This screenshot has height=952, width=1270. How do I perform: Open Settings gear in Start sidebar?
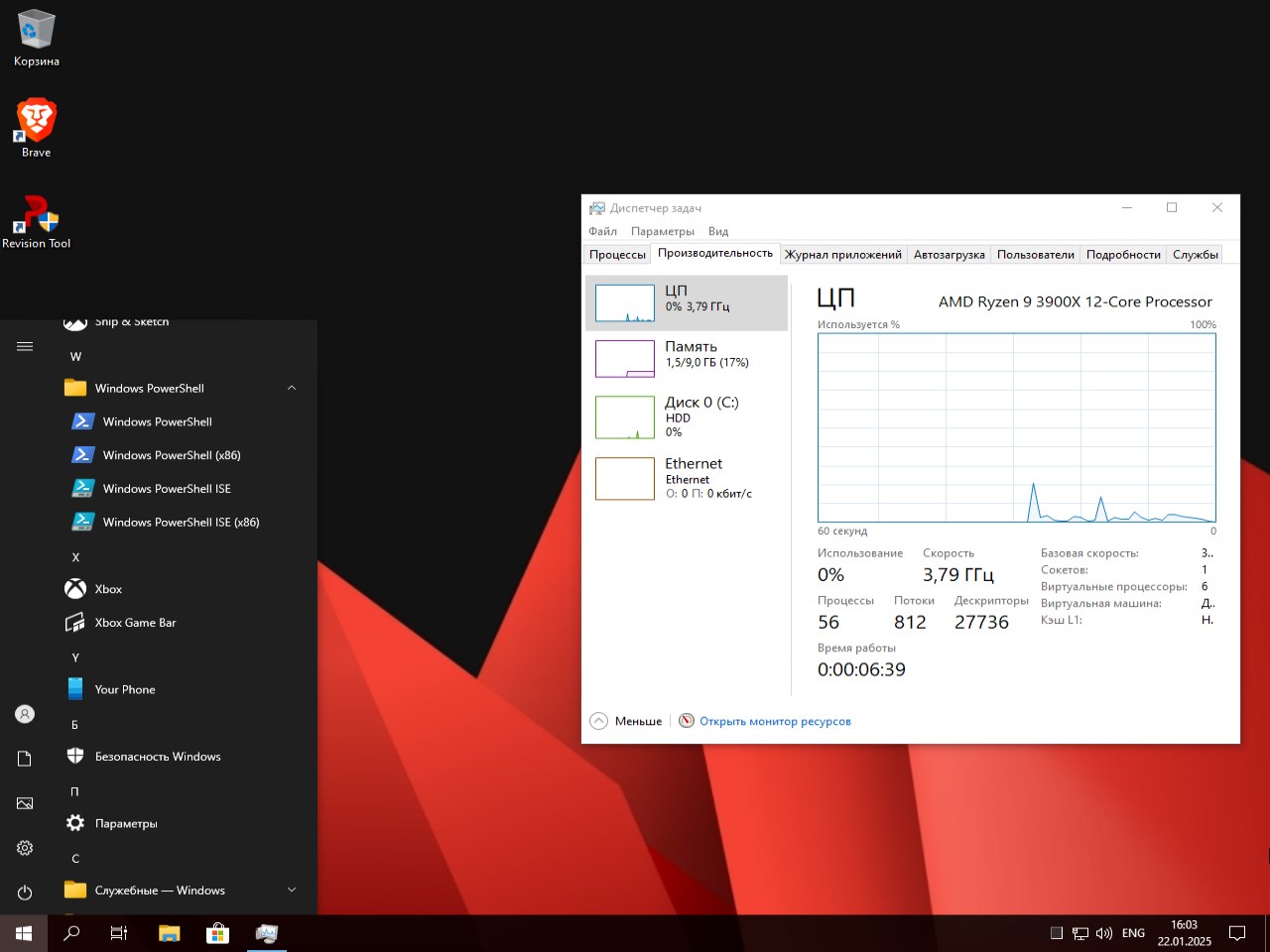[25, 848]
